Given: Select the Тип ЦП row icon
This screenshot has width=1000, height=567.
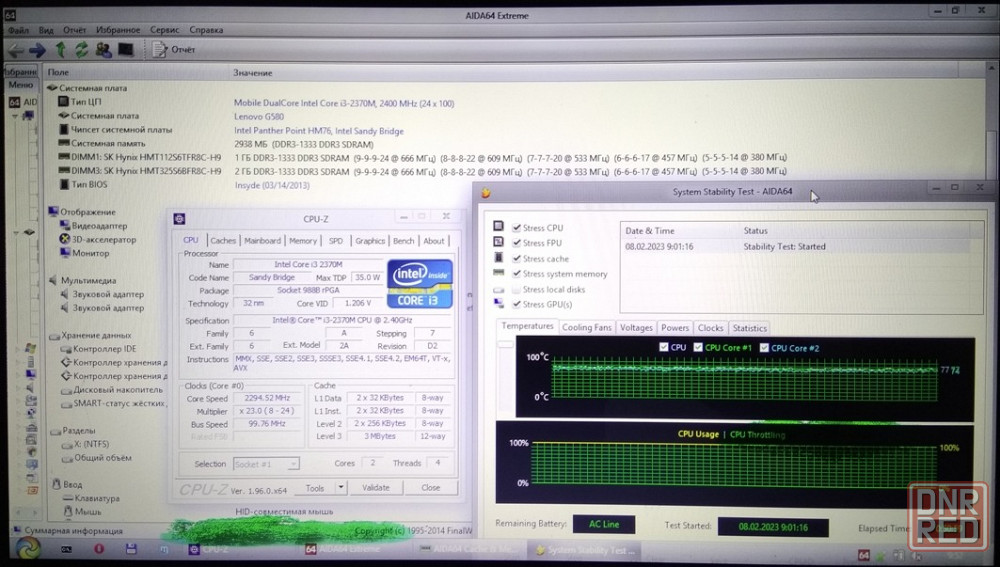Looking at the screenshot, I should click(x=63, y=101).
